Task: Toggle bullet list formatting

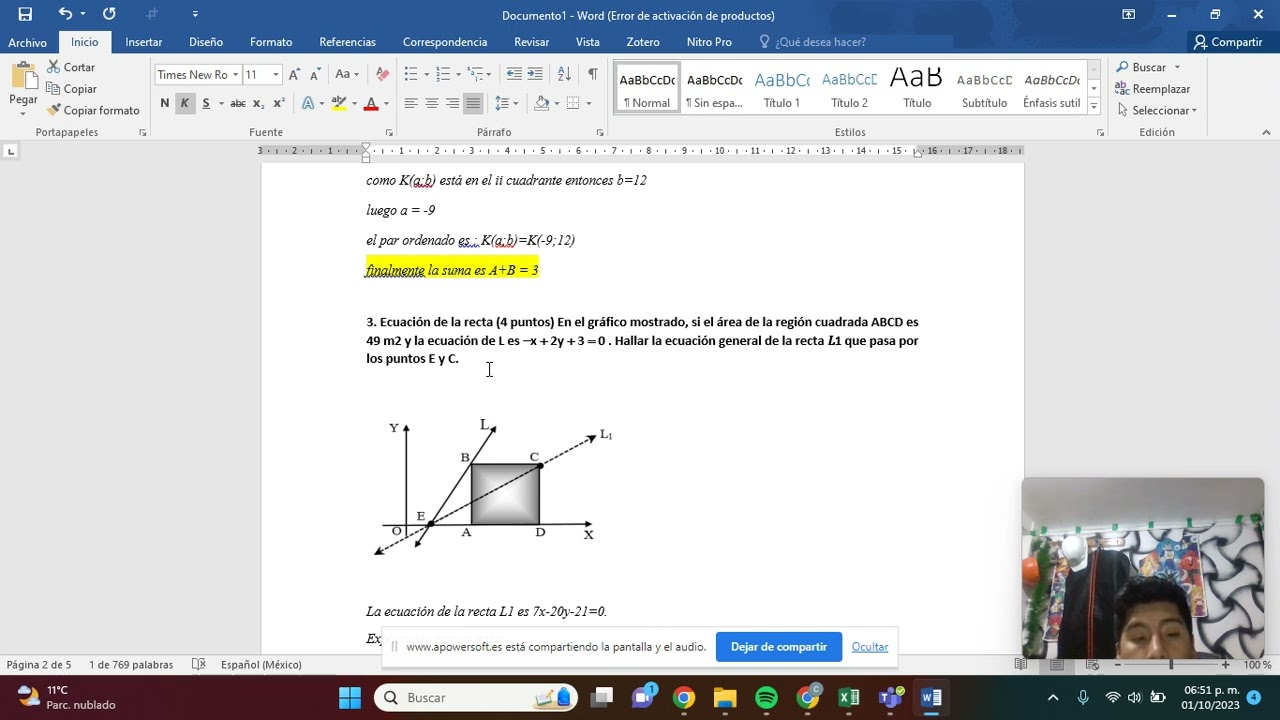Action: pos(410,74)
